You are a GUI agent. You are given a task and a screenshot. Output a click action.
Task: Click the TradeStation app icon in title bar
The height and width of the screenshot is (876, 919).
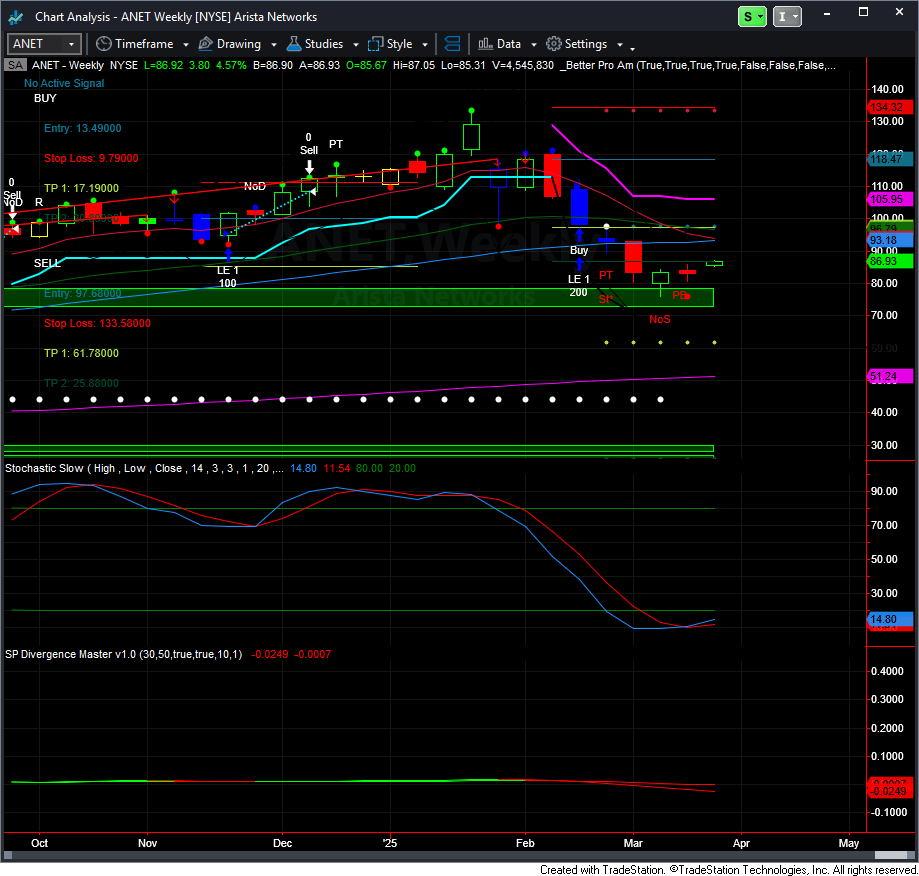[16, 17]
